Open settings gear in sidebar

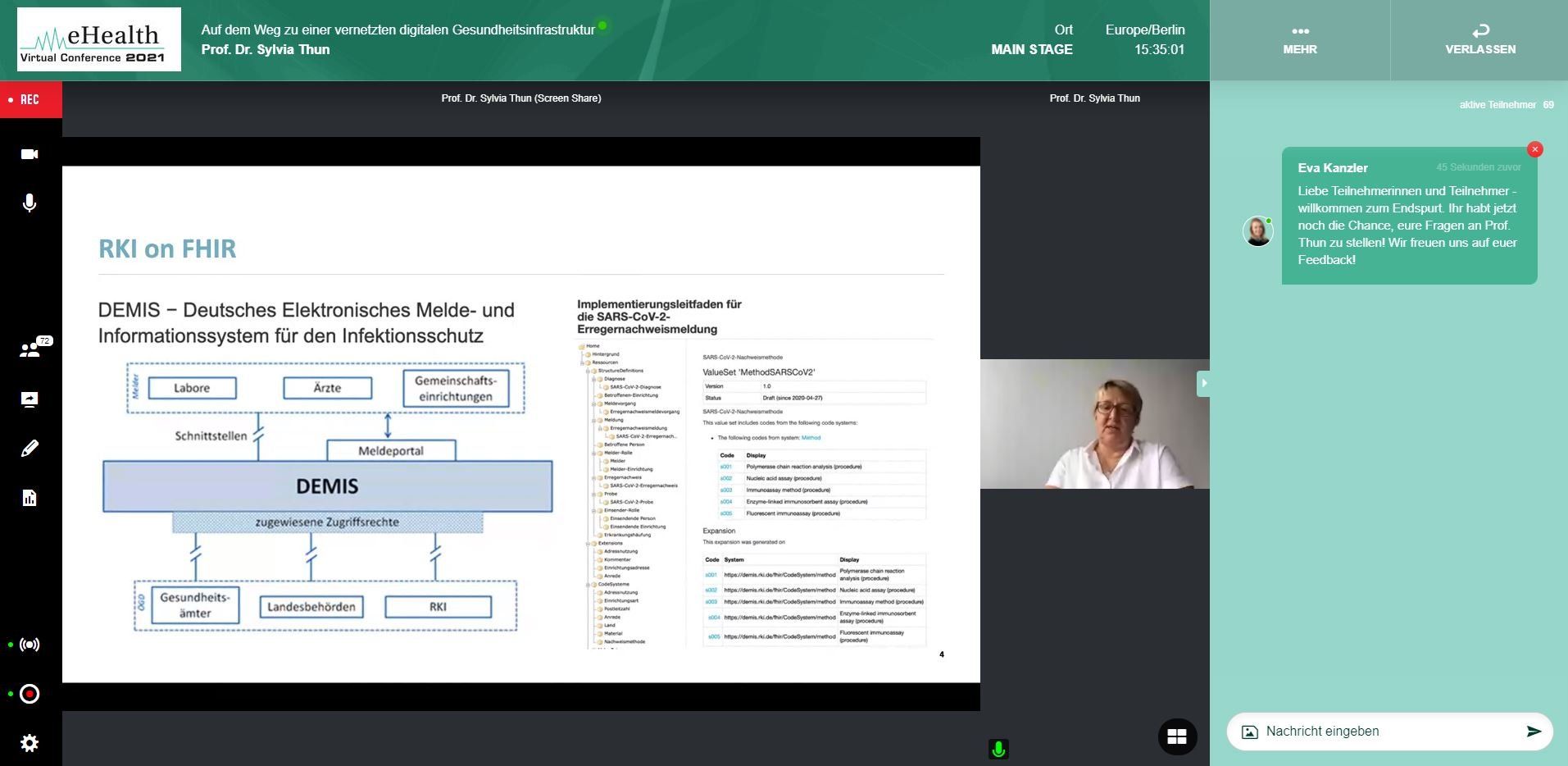tap(30, 743)
